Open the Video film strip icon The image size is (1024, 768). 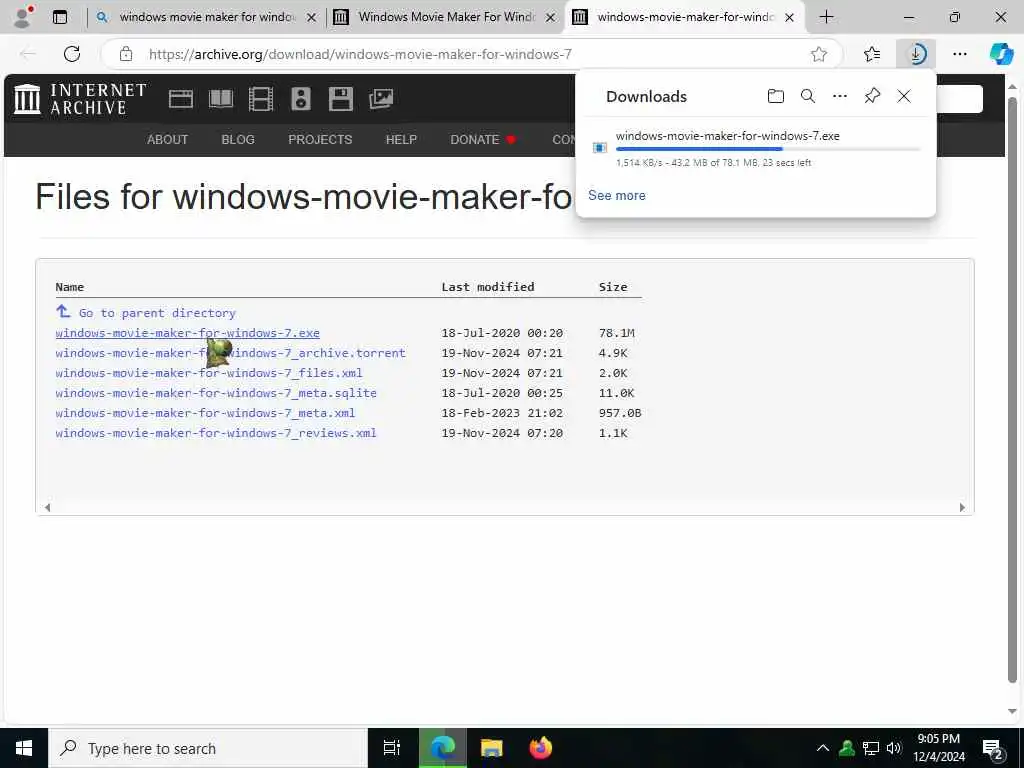[x=261, y=99]
